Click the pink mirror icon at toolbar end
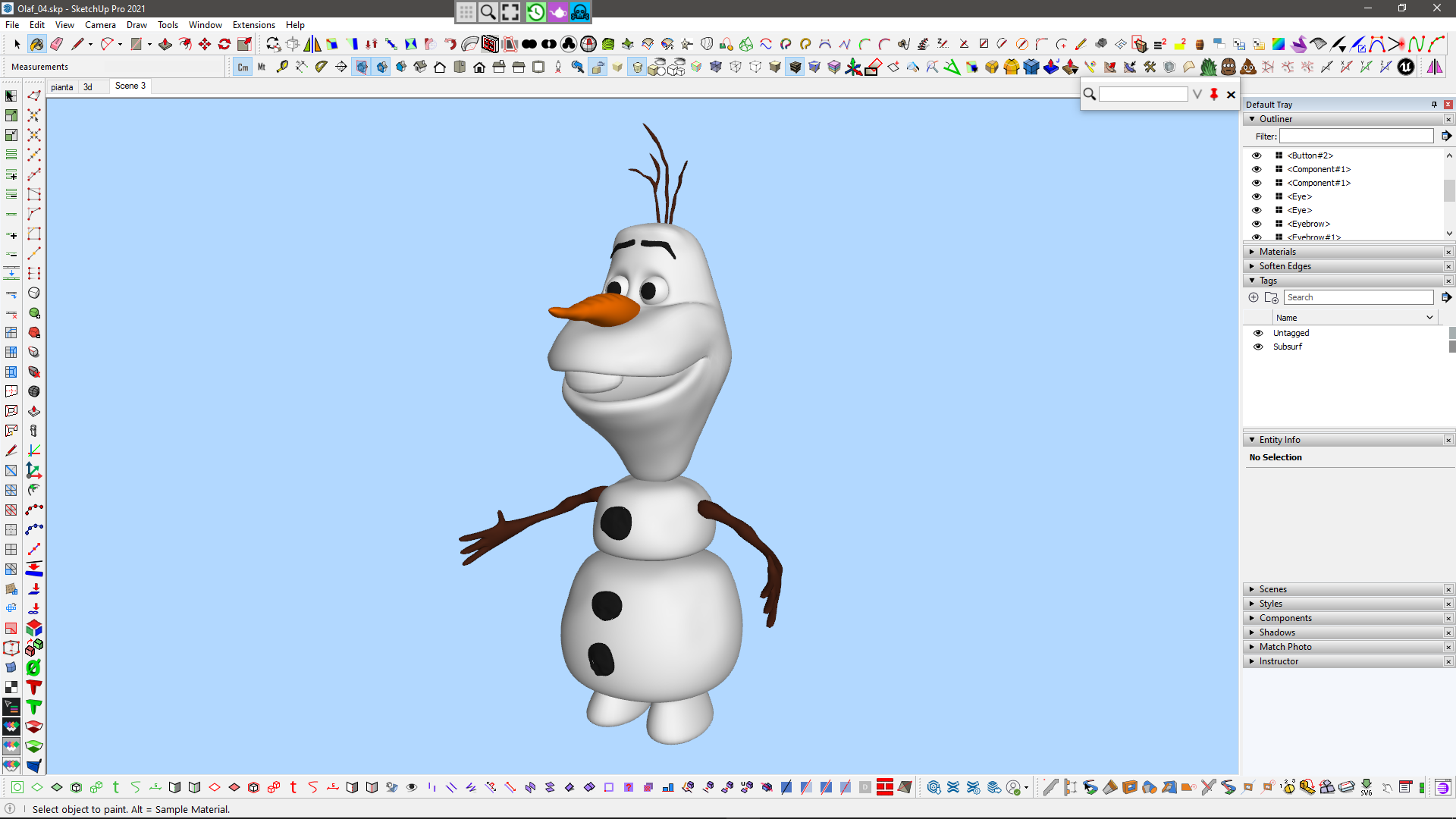The height and width of the screenshot is (819, 1456). click(x=1435, y=67)
